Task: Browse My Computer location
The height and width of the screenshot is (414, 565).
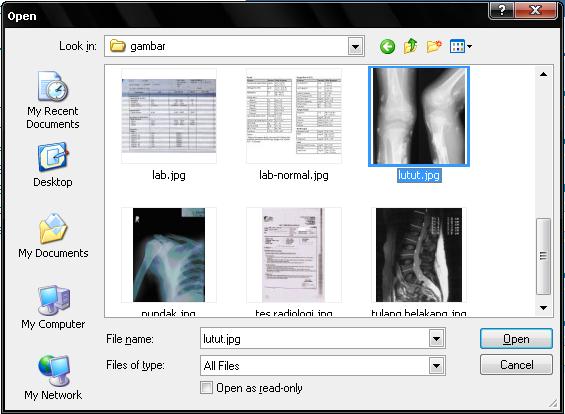Action: 53,307
